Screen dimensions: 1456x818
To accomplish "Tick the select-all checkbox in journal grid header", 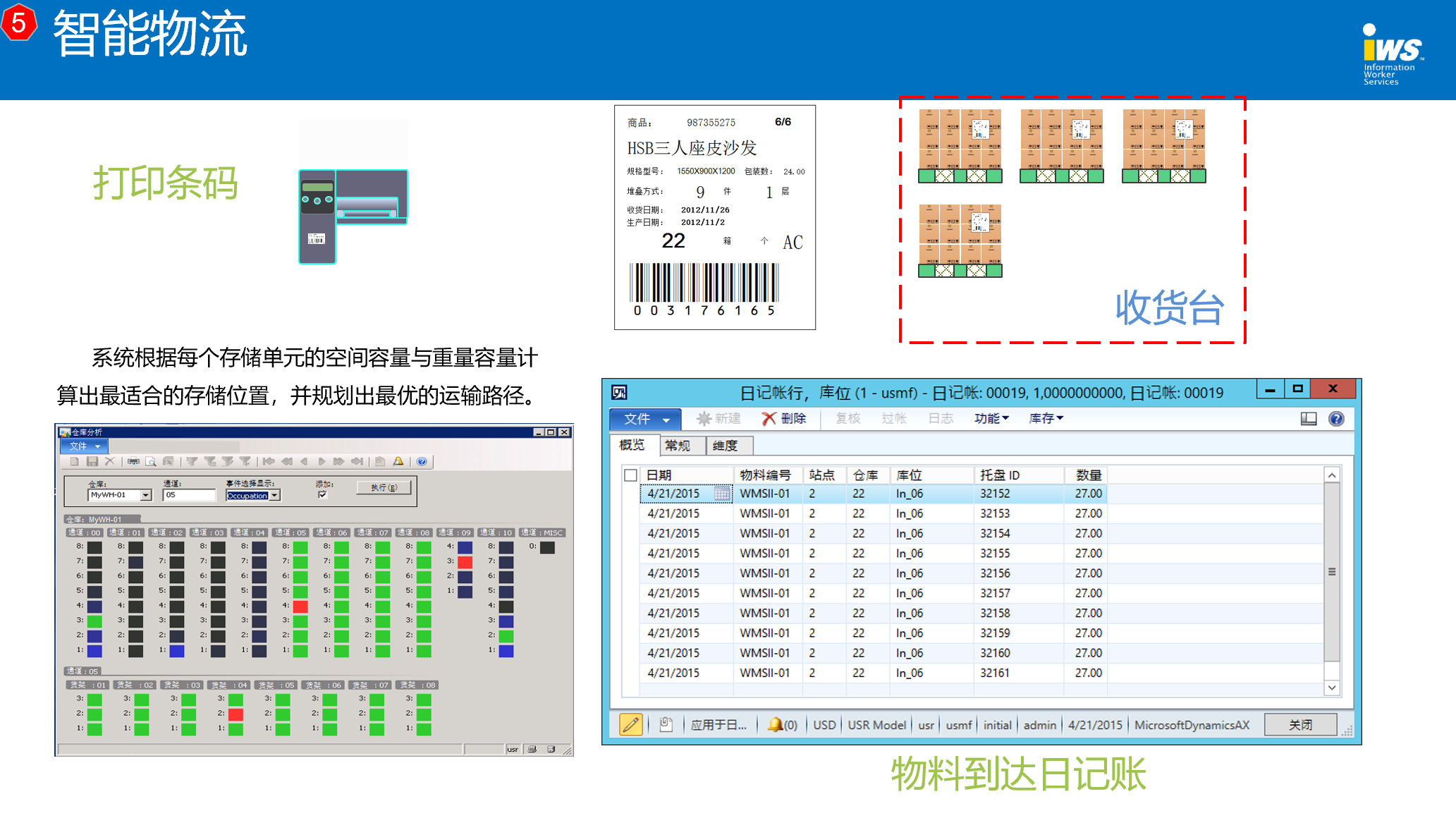I will pyautogui.click(x=630, y=475).
